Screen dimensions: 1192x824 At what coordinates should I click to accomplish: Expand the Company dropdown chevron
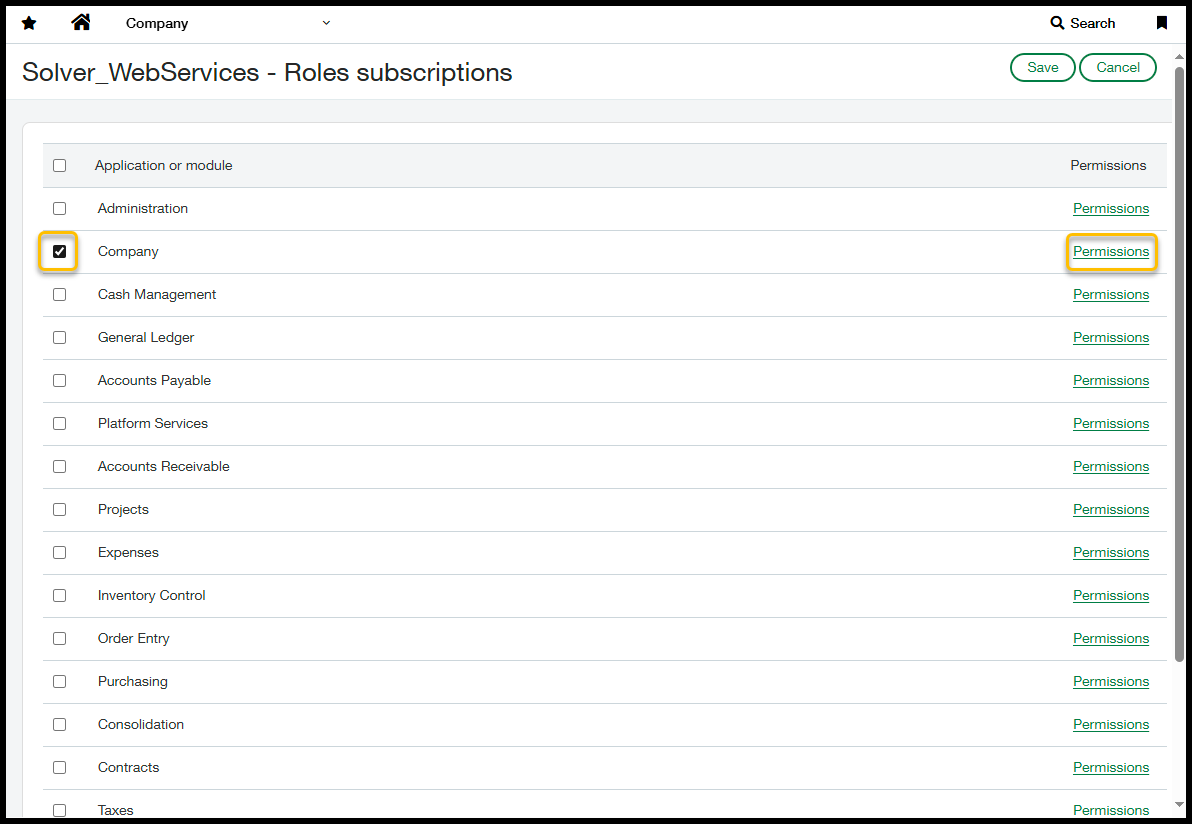tap(327, 23)
